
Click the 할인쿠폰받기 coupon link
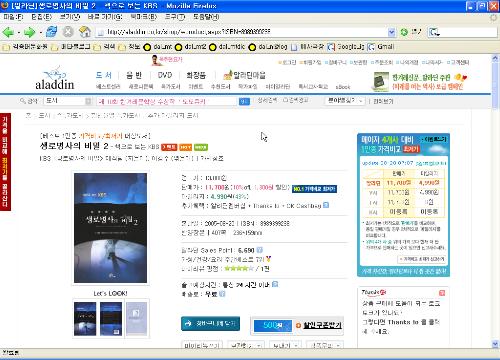(322, 325)
